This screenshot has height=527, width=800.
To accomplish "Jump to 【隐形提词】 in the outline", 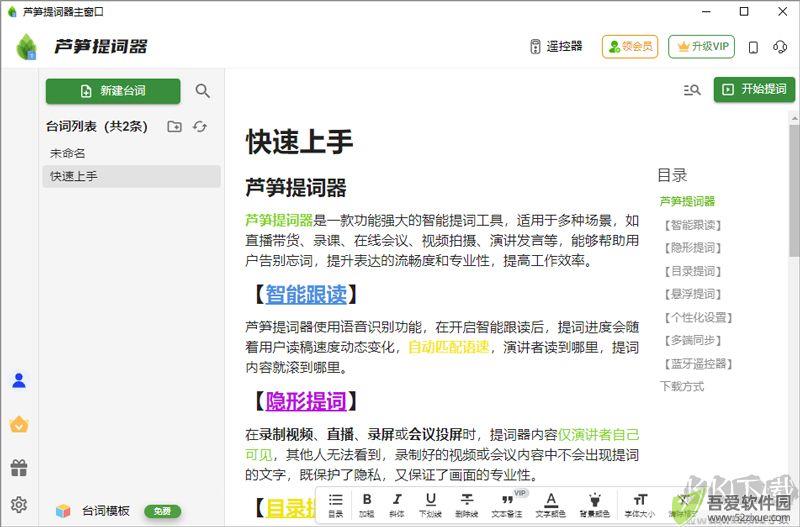I will (692, 248).
